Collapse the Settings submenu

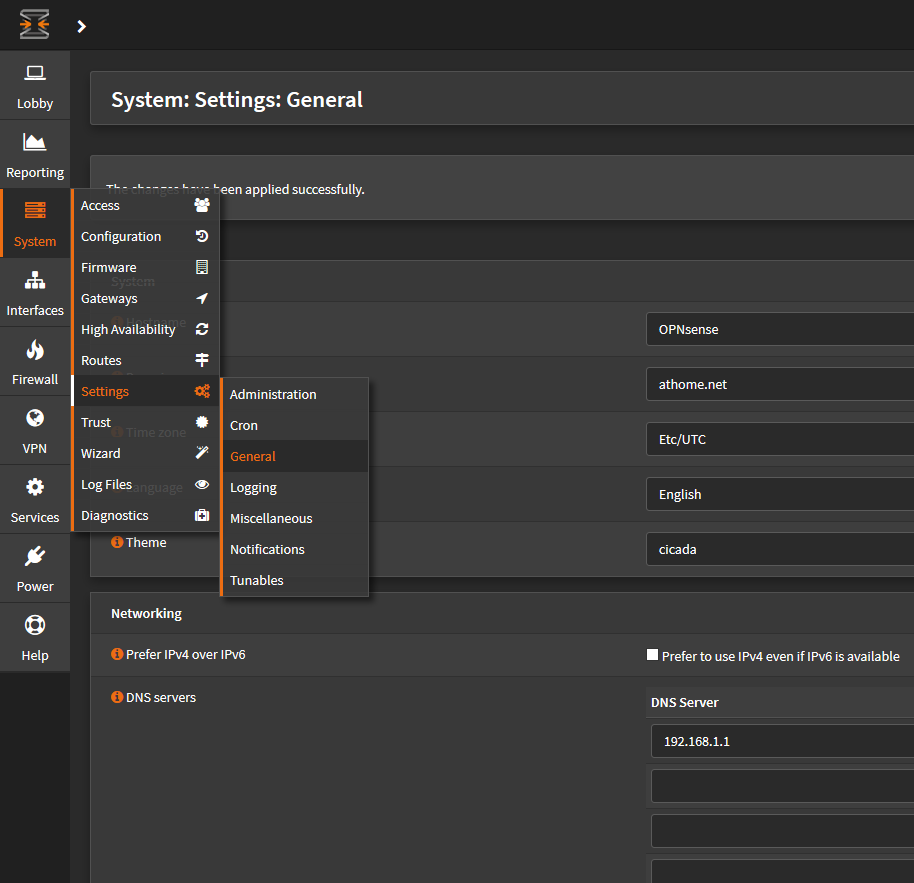145,391
